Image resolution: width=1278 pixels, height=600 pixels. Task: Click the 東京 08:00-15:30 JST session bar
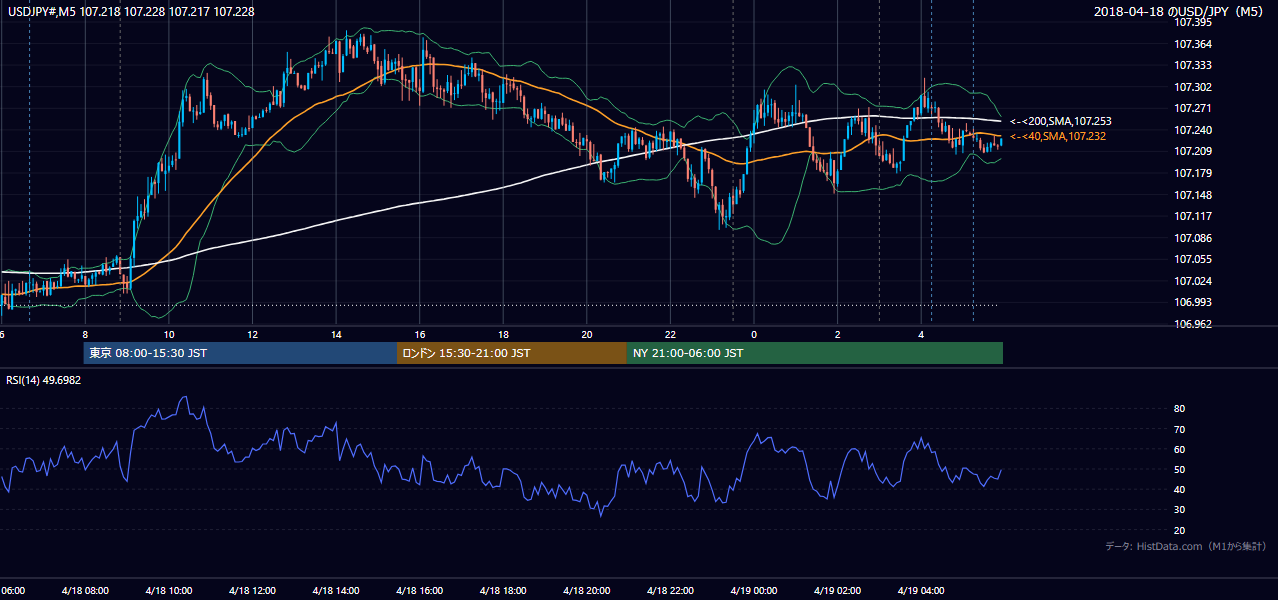(241, 353)
